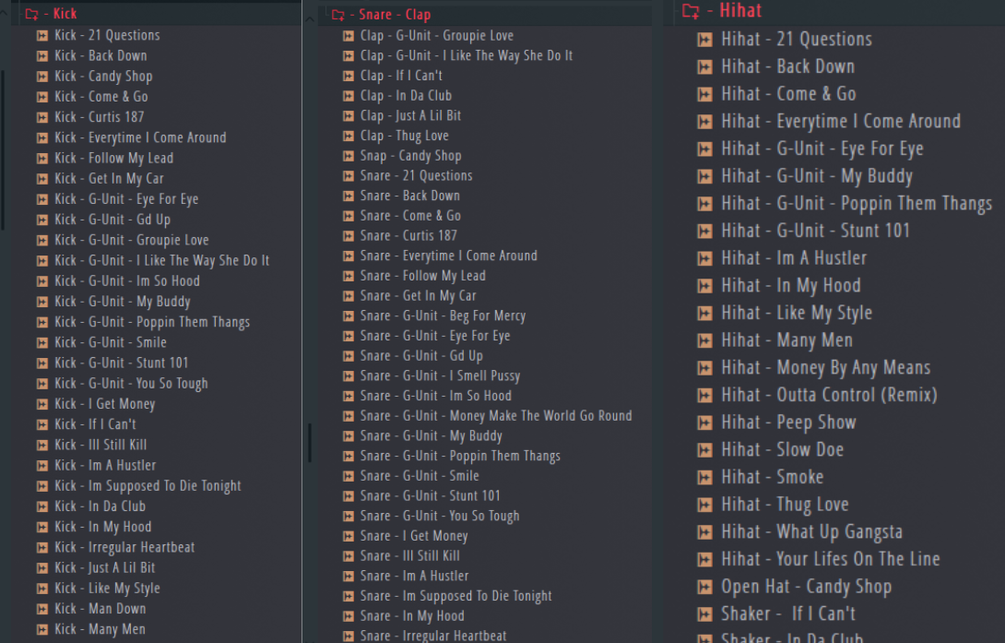Select Snare - Im A Hustler

tap(415, 576)
